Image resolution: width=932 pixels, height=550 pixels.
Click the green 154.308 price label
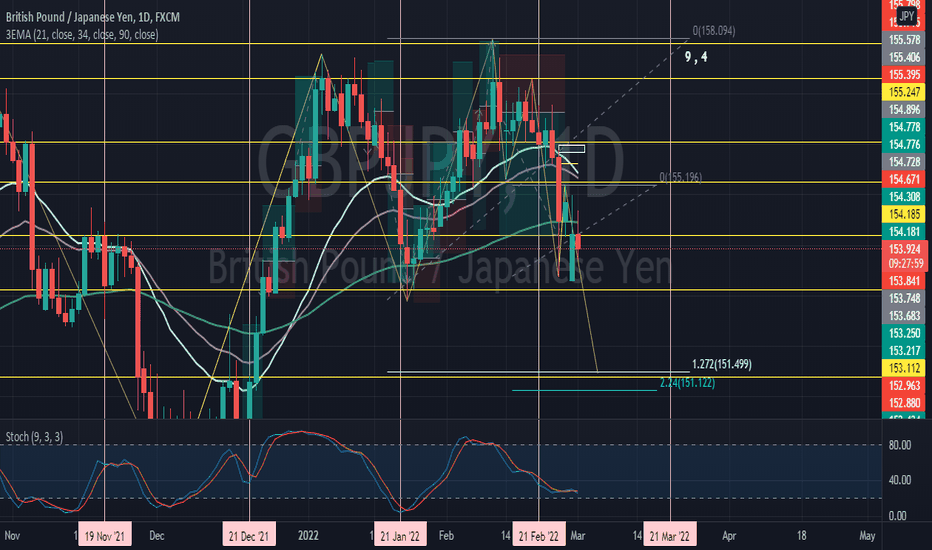[x=904, y=197]
